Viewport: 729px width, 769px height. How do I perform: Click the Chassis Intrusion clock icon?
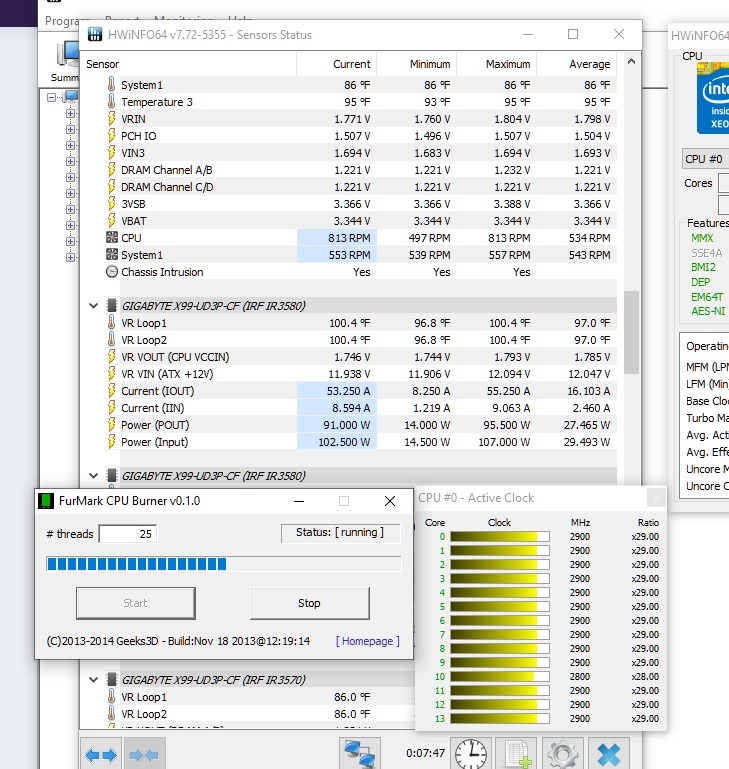click(112, 272)
